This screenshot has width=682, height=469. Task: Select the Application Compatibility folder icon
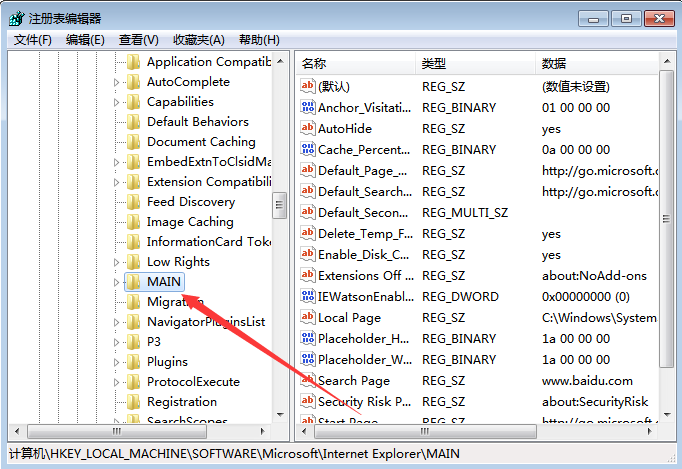134,62
